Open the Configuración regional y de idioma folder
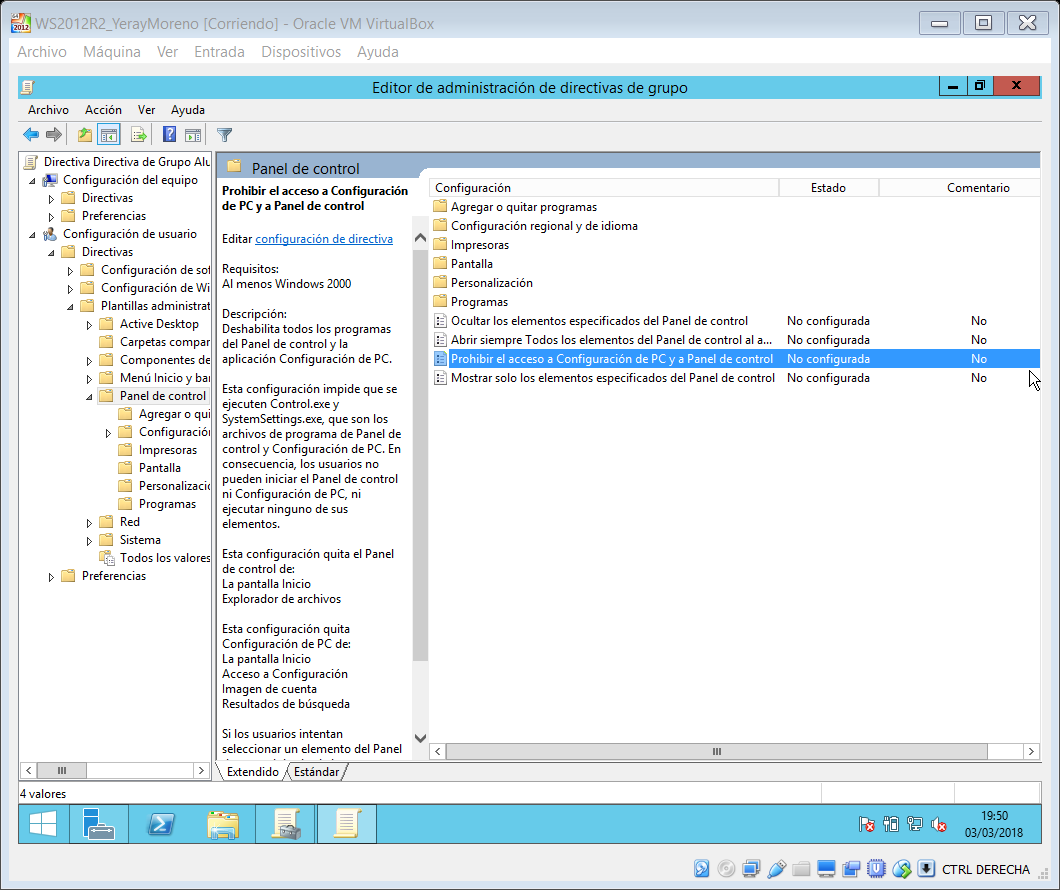This screenshot has width=1060, height=890. coord(544,226)
